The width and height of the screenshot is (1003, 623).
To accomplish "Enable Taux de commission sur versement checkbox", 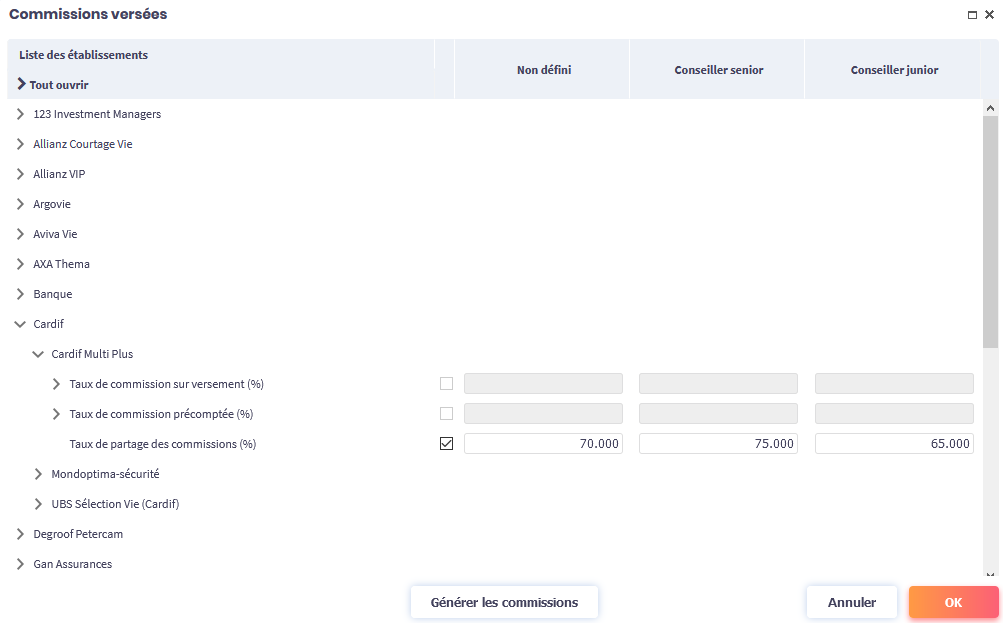I will tap(446, 384).
